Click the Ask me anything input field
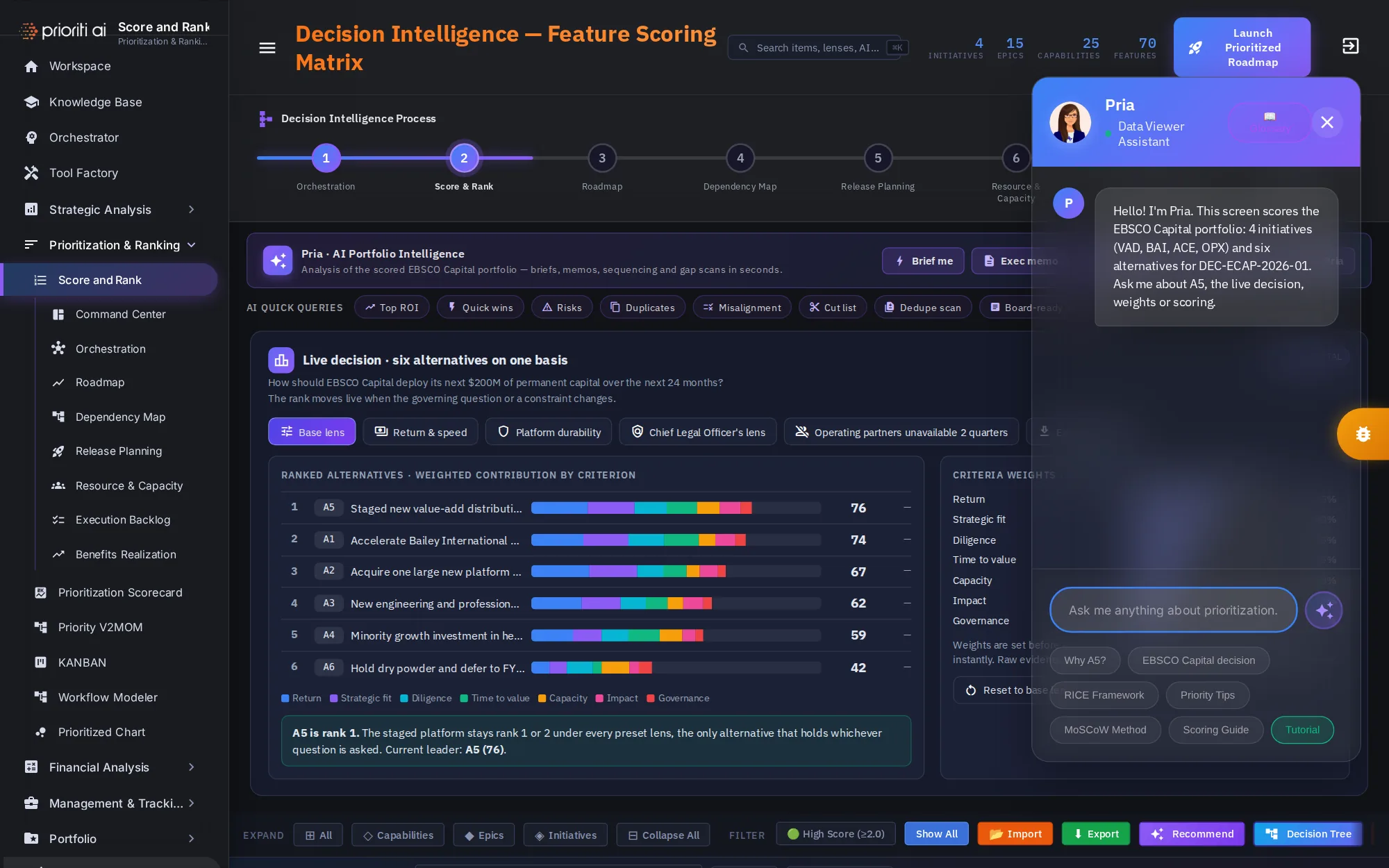 (1173, 610)
